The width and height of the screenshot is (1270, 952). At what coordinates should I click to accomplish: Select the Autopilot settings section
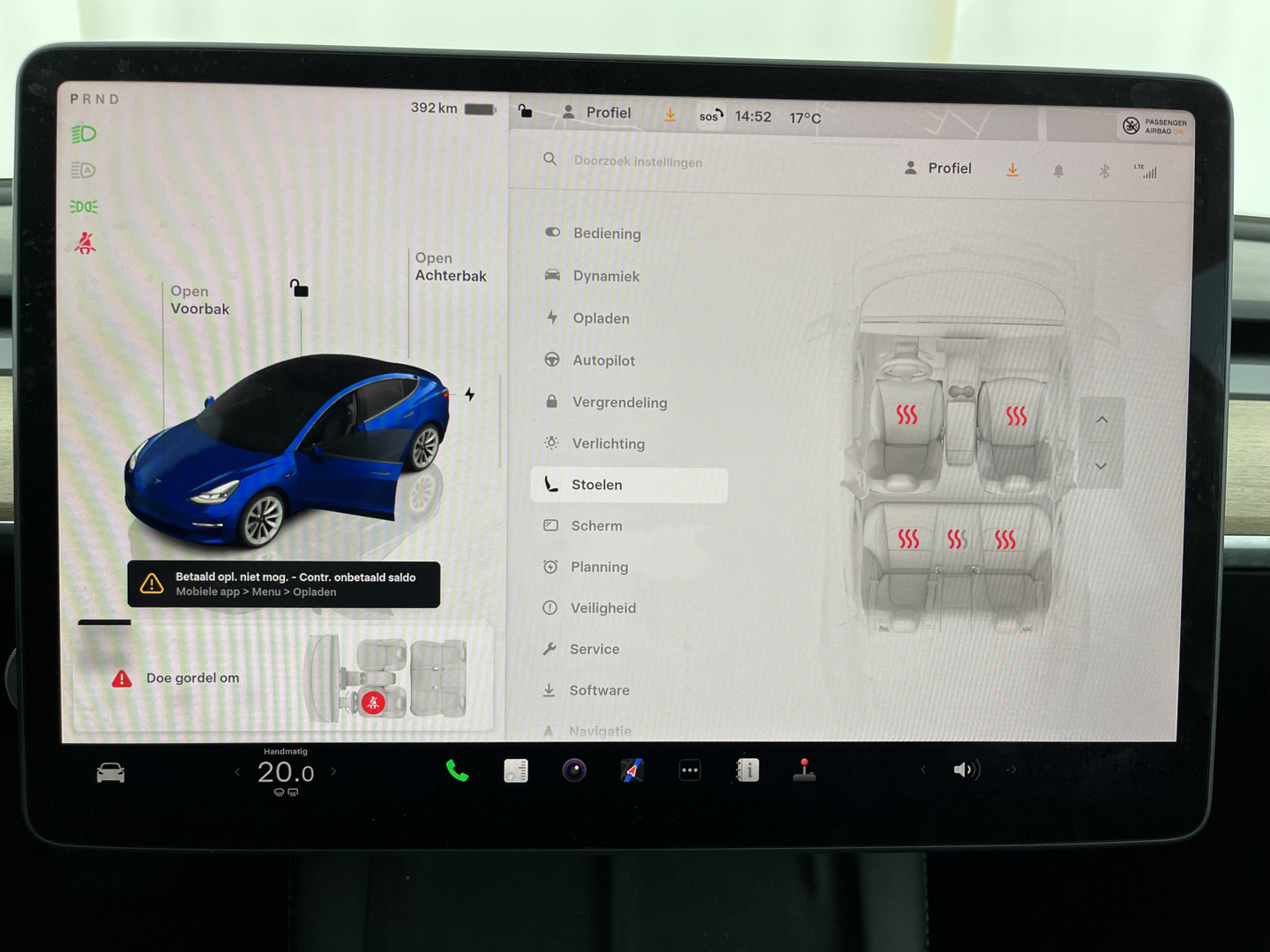[x=604, y=360]
